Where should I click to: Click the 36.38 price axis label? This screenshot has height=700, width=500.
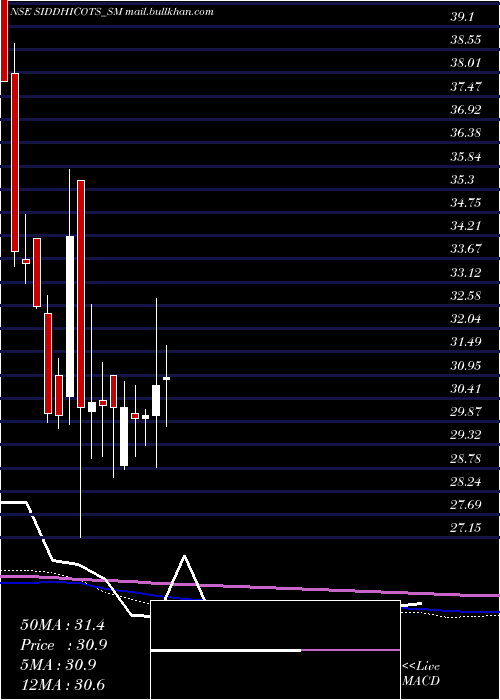(x=466, y=133)
